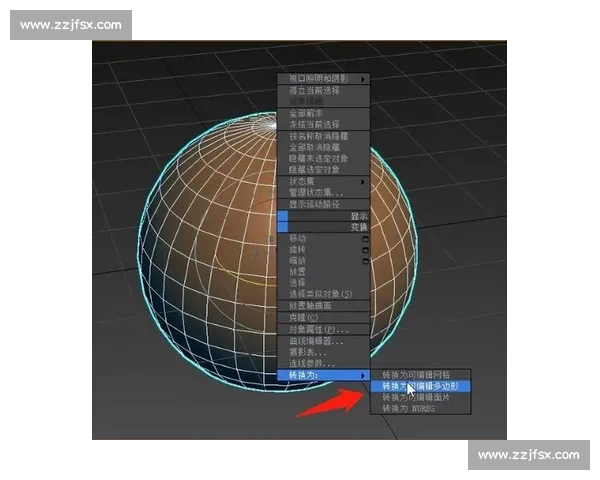Open the Move settings box icon
Image resolution: width=600 pixels, height=480 pixels.
[365, 238]
